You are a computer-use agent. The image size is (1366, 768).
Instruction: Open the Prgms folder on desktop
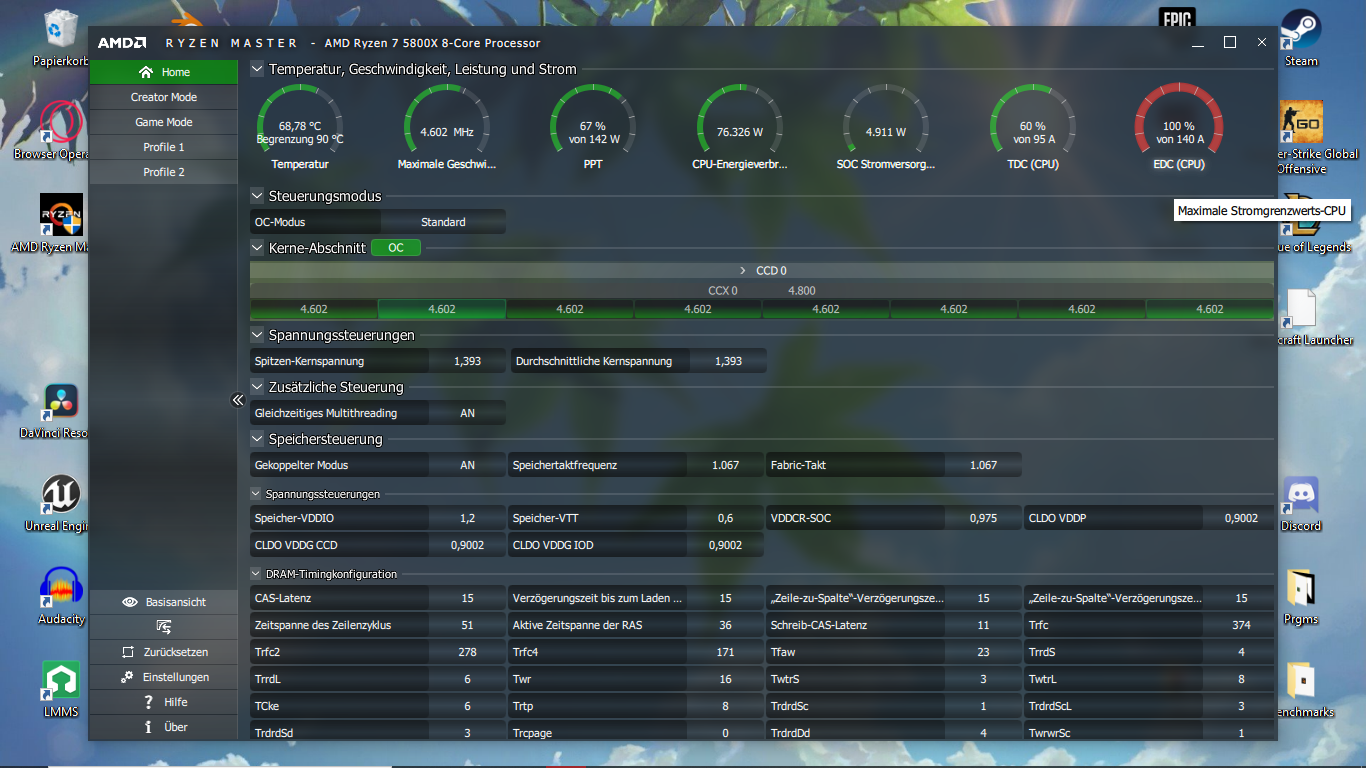coord(1301,597)
